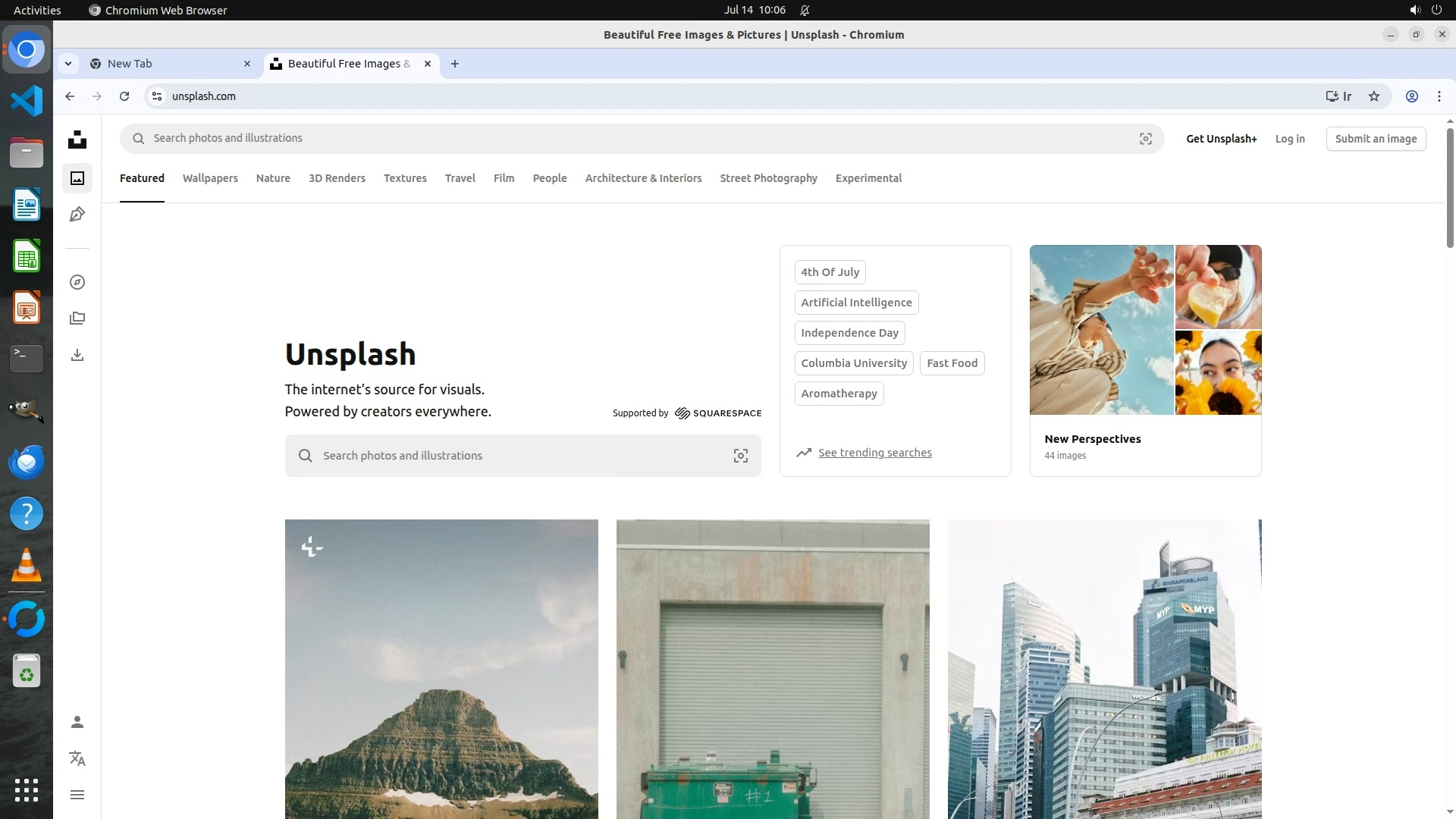
Task: Open the New Perspectives collection thumbnail
Action: pyautogui.click(x=1145, y=330)
